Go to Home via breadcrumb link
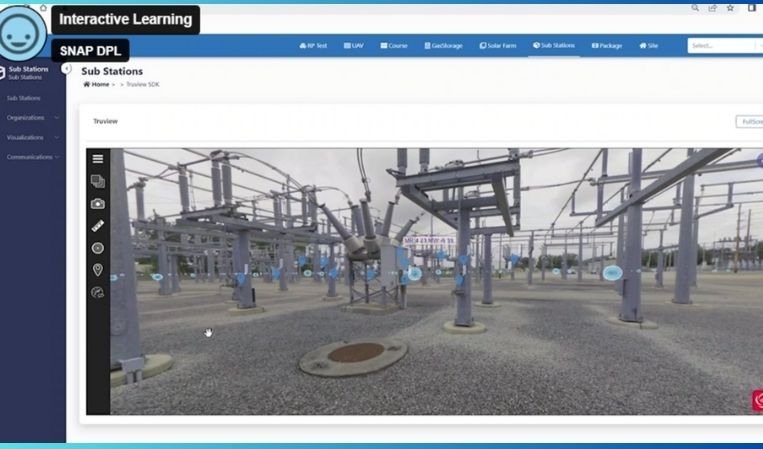763x449 pixels. tap(98, 84)
